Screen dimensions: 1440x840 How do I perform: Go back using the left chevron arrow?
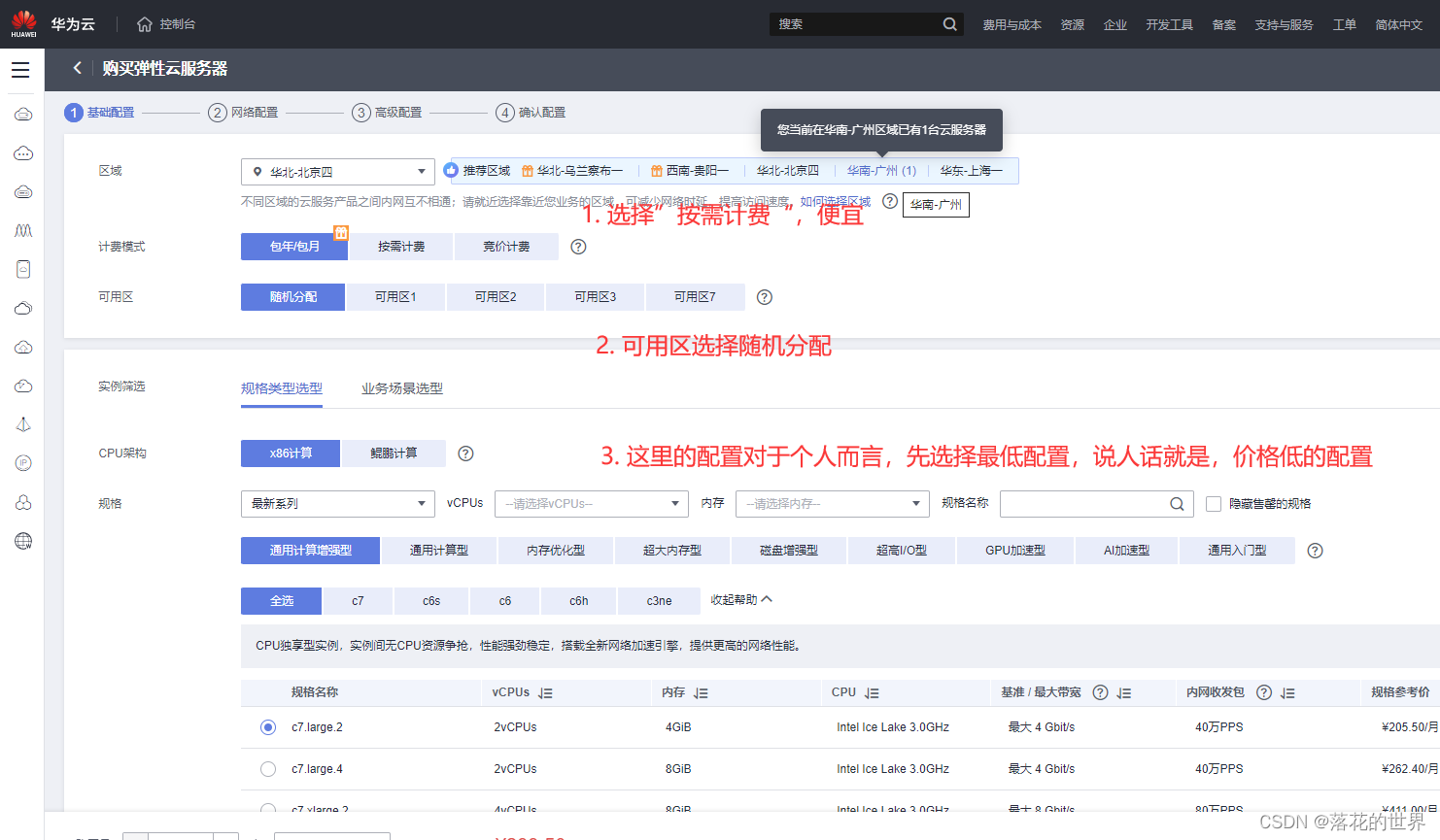pyautogui.click(x=77, y=68)
